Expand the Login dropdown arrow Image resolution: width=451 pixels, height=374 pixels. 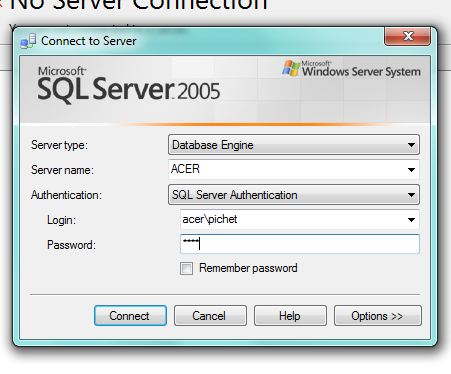point(411,220)
